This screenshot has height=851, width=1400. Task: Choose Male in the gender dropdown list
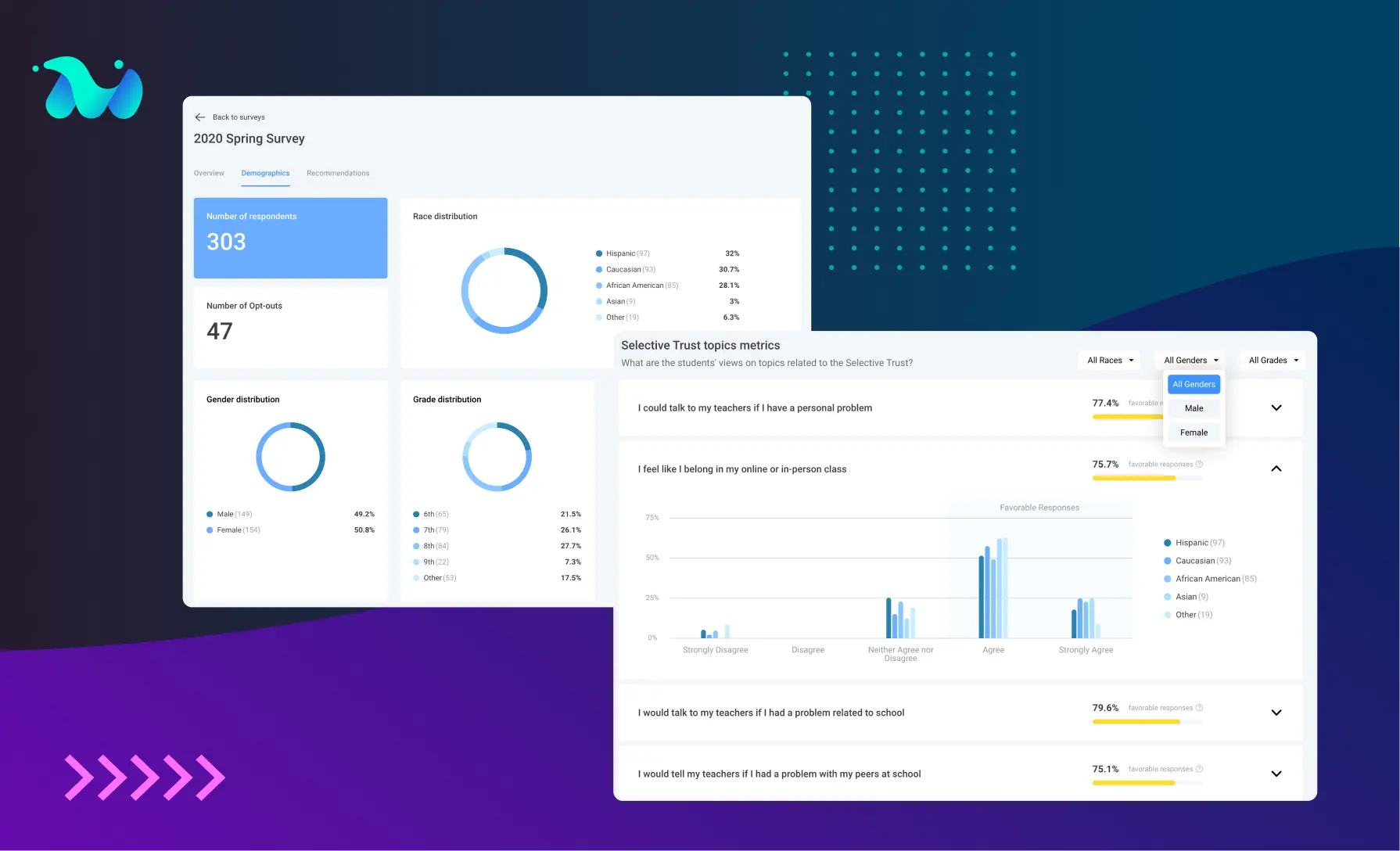pyautogui.click(x=1194, y=408)
